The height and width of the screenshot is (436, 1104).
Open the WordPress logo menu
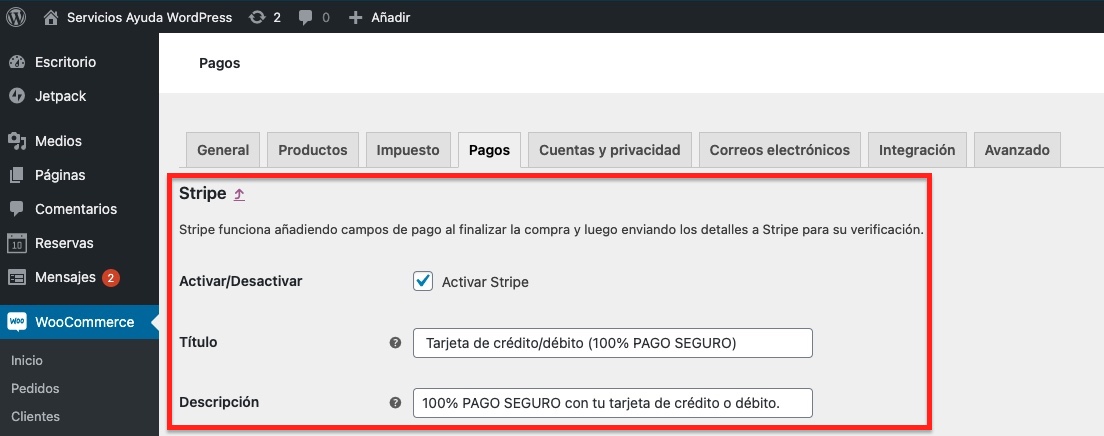point(16,17)
